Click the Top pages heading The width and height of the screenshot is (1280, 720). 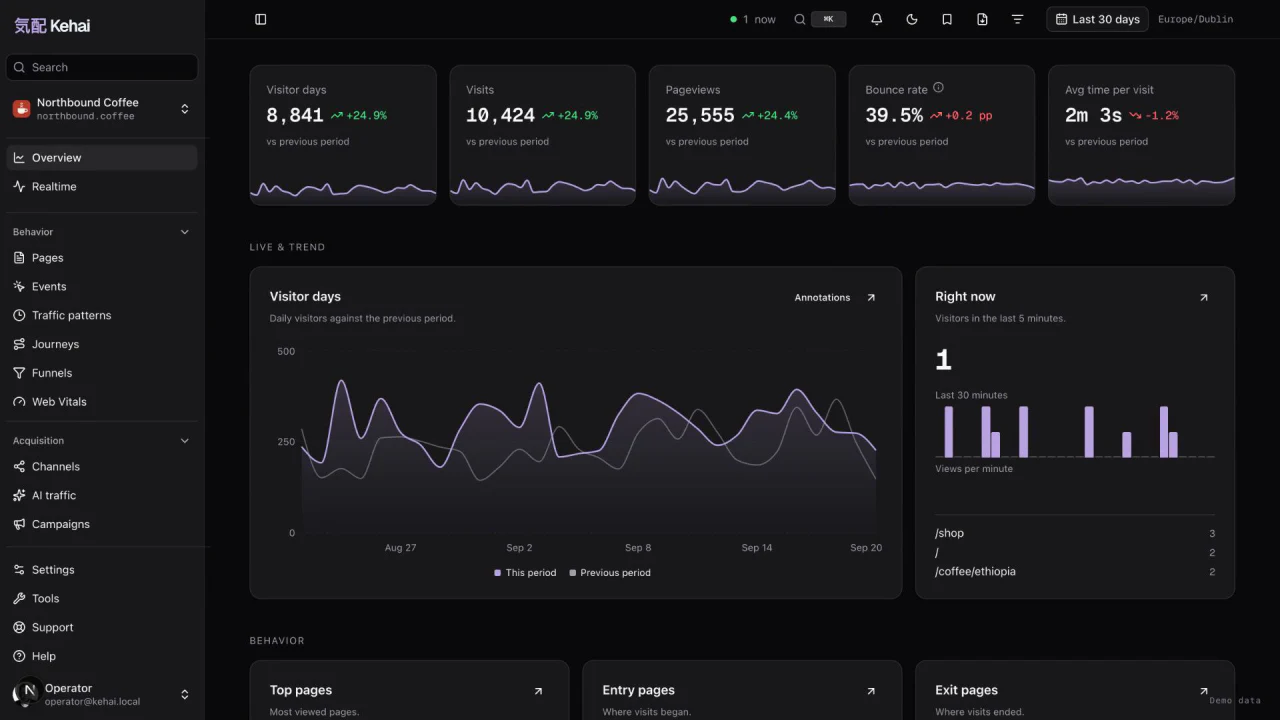point(301,690)
